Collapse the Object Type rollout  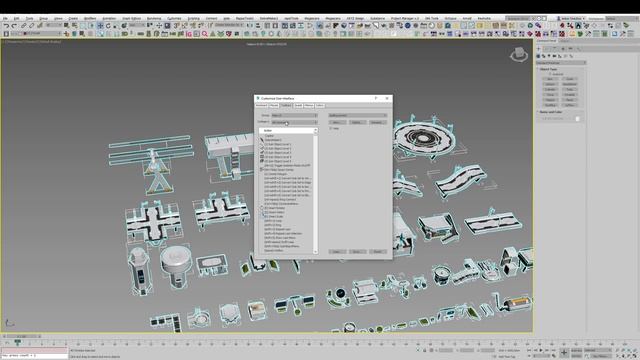click(549, 69)
